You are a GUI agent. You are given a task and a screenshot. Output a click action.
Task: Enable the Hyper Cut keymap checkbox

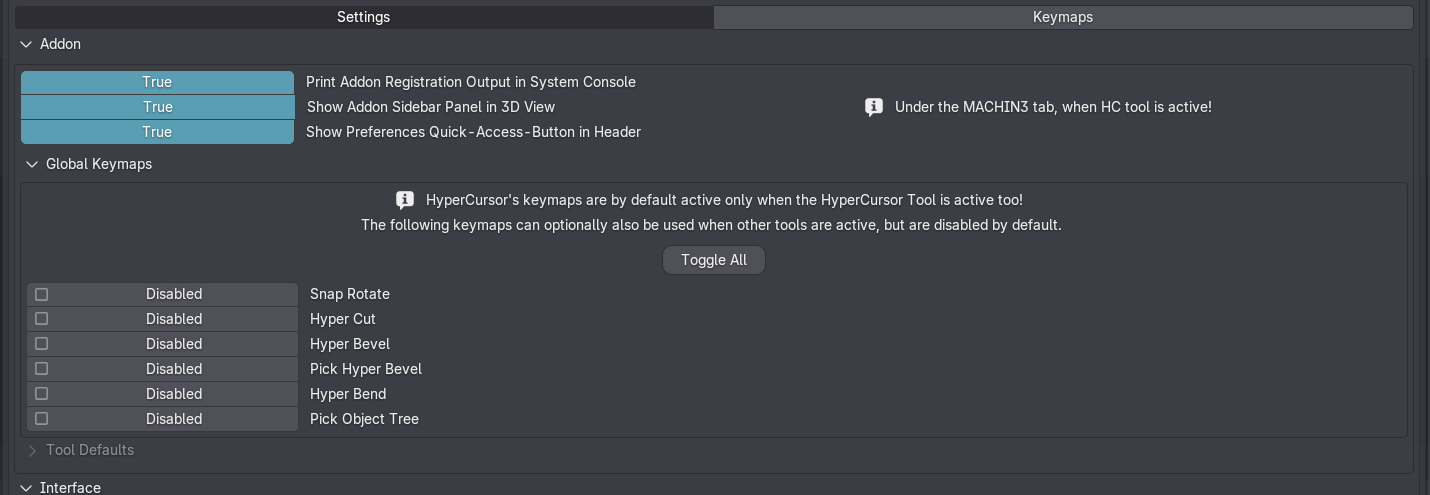coord(42,319)
